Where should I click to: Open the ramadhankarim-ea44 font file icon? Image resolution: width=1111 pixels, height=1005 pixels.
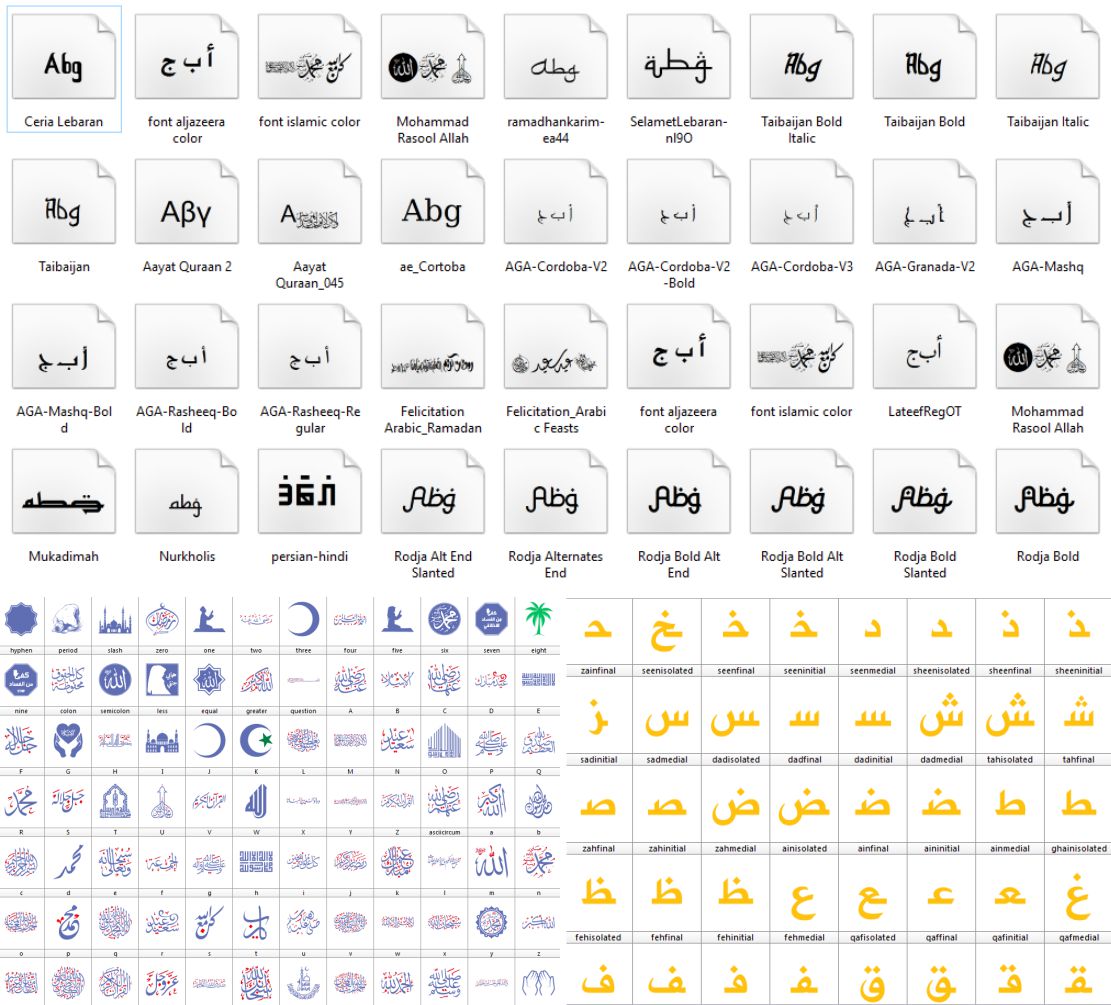pos(556,58)
